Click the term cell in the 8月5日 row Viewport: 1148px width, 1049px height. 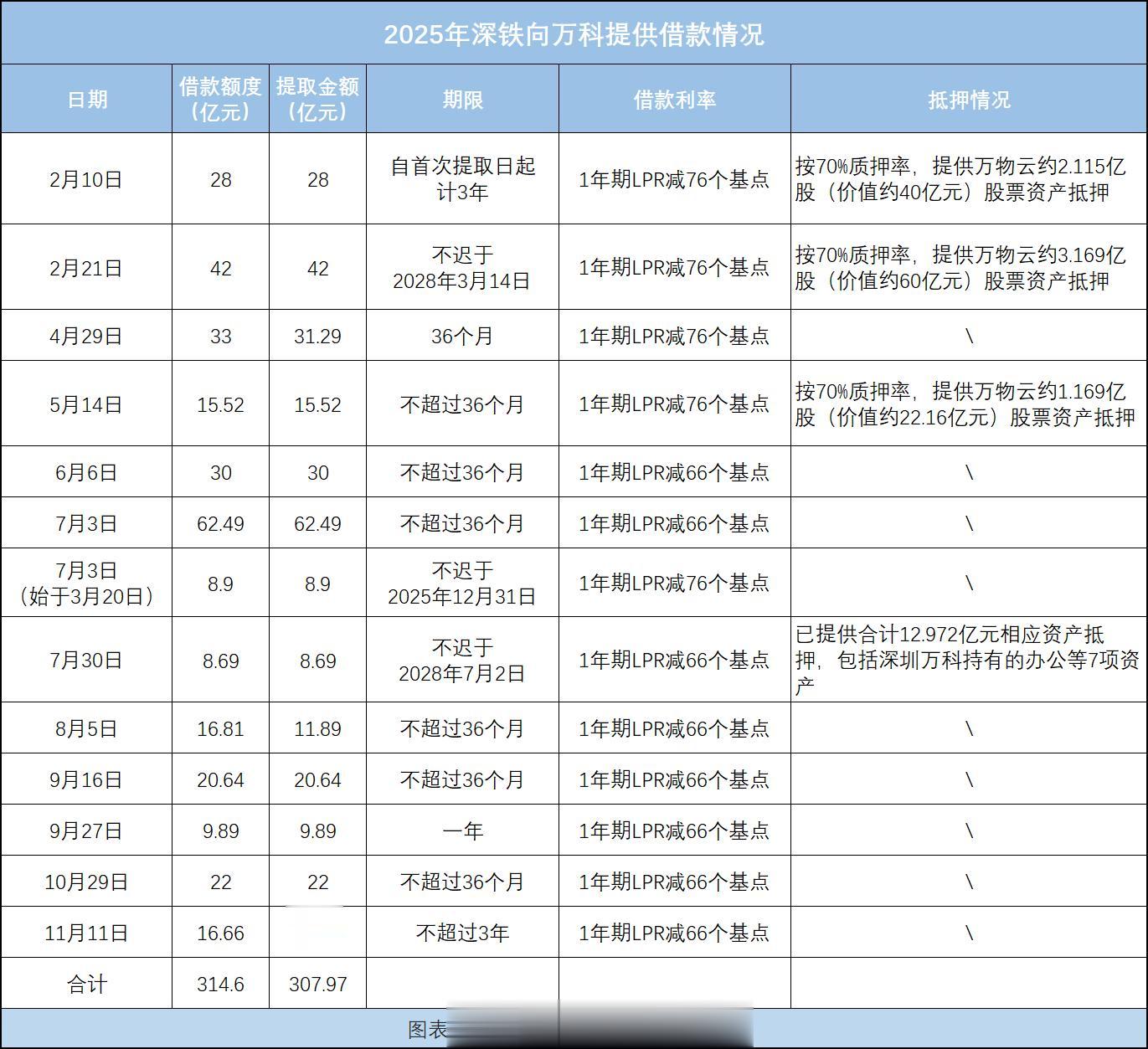(462, 728)
